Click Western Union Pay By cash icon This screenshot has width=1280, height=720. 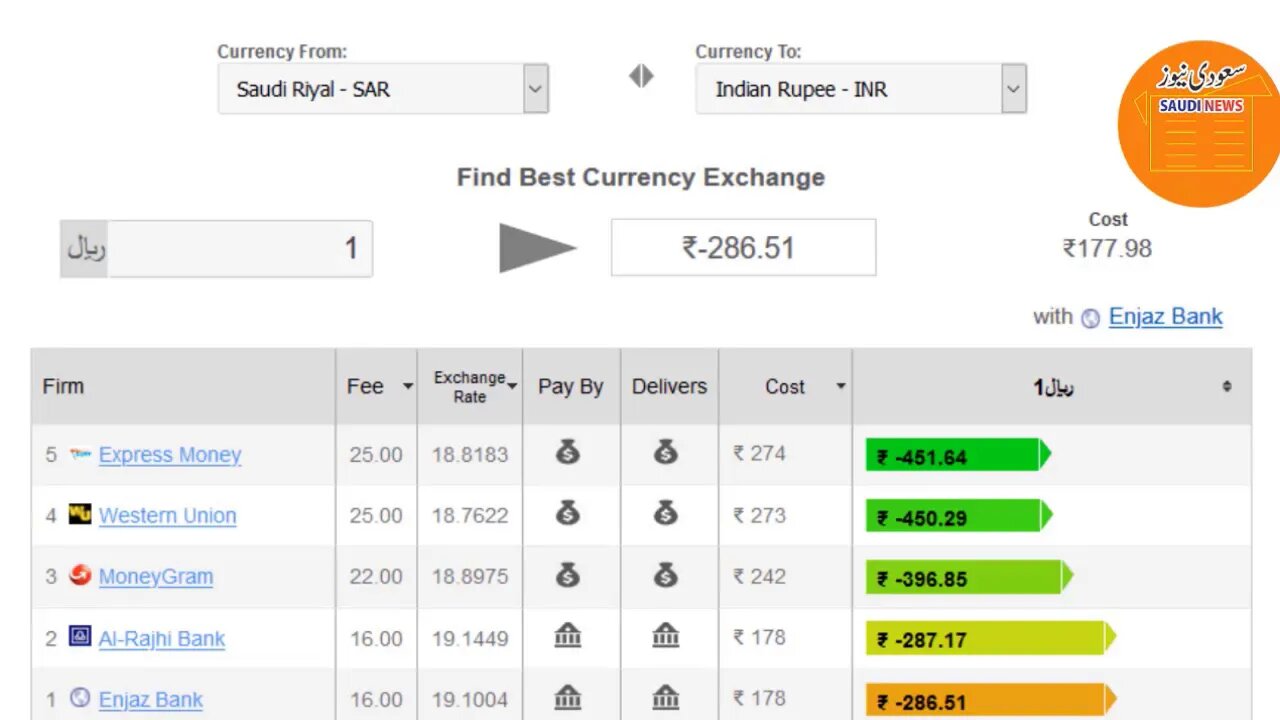coord(568,513)
